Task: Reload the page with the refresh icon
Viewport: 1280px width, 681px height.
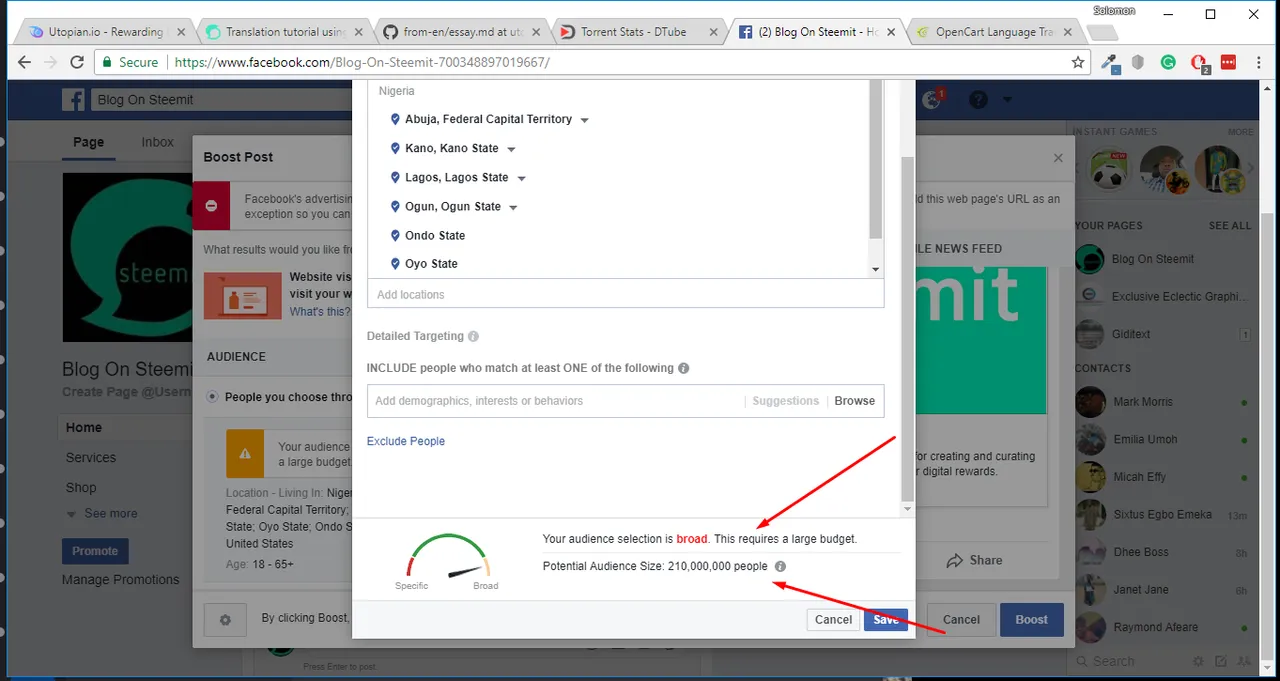Action: (77, 62)
